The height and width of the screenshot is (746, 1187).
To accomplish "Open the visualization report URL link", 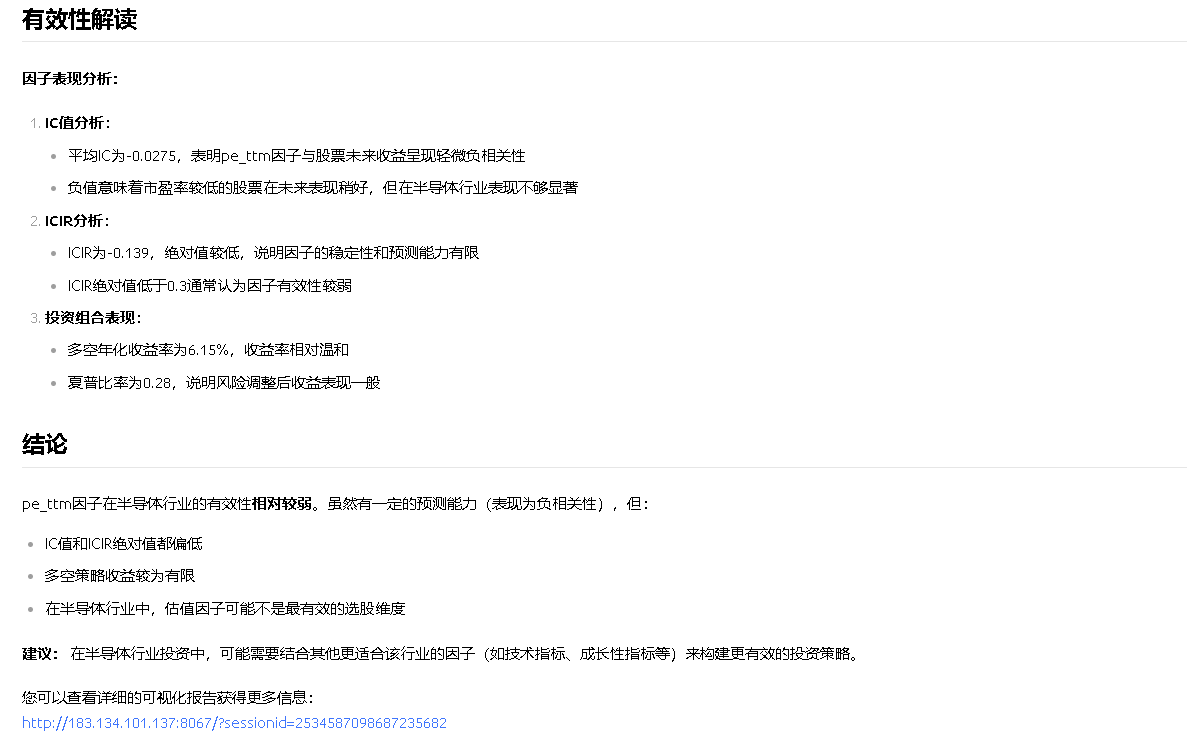I will click(x=234, y=723).
